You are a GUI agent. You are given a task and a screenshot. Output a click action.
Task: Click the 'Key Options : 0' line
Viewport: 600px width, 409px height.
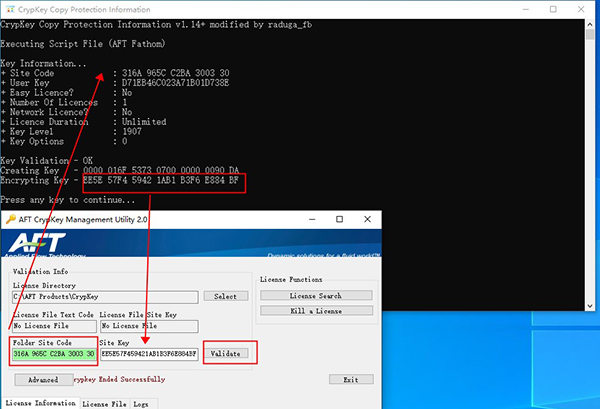click(x=64, y=142)
